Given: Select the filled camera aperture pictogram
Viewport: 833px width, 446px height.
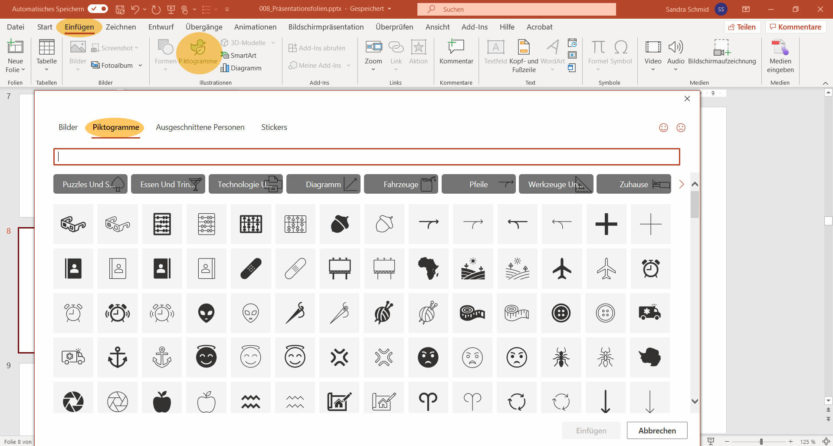Looking at the screenshot, I should 73,401.
